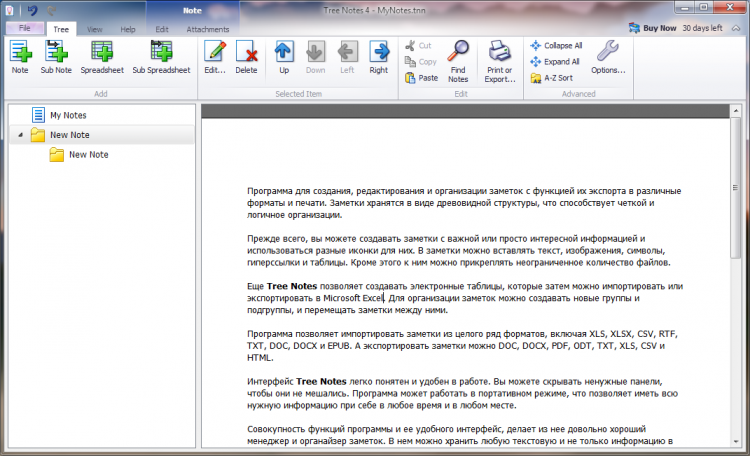
Task: Open Find Notes search
Action: pos(458,61)
